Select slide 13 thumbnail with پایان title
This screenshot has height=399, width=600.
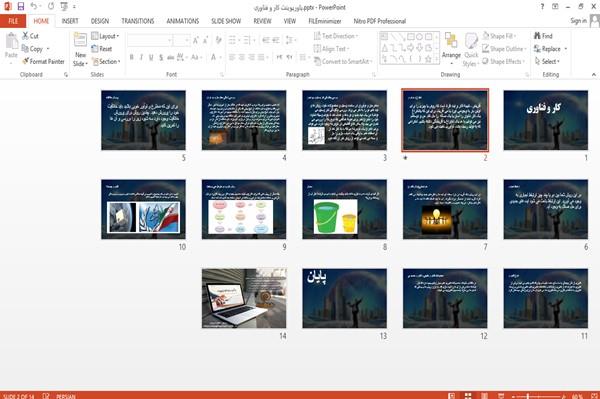coord(344,298)
